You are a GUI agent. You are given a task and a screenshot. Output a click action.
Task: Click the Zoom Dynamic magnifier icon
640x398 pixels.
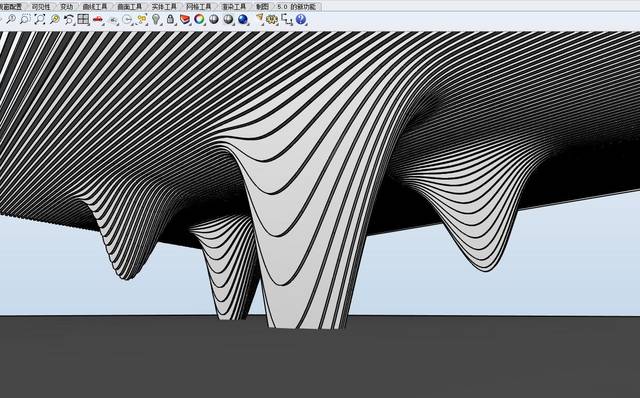pos(11,19)
